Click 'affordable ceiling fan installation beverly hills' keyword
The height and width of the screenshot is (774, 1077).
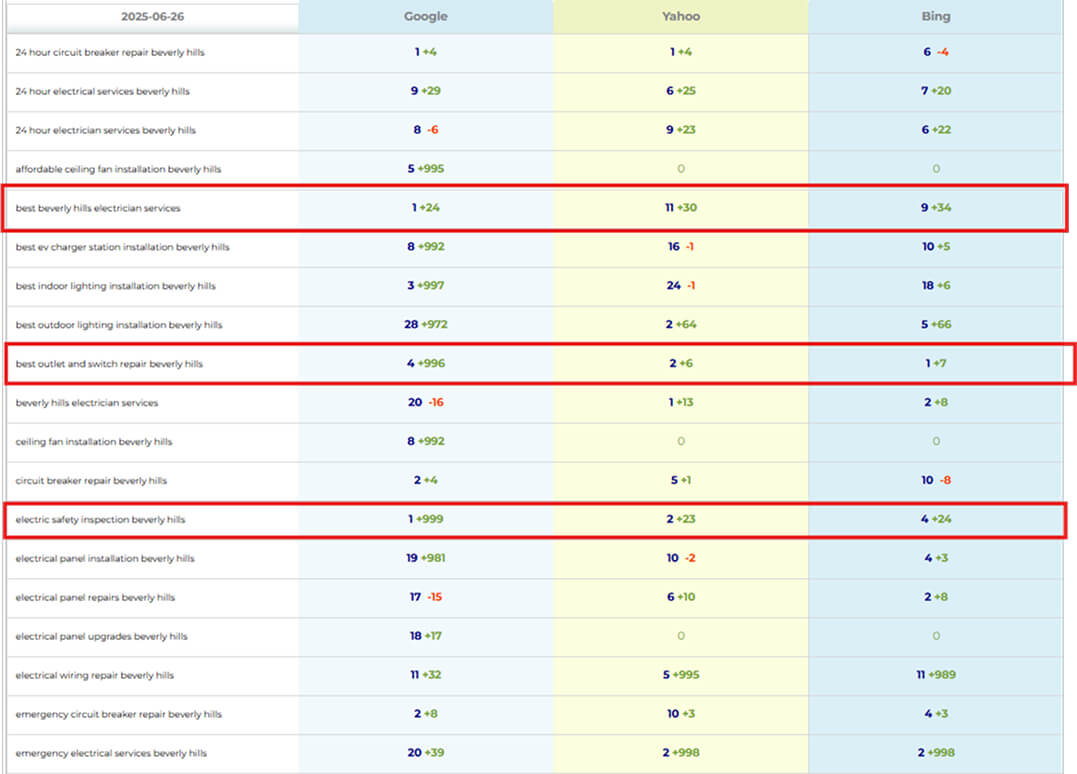(x=118, y=169)
